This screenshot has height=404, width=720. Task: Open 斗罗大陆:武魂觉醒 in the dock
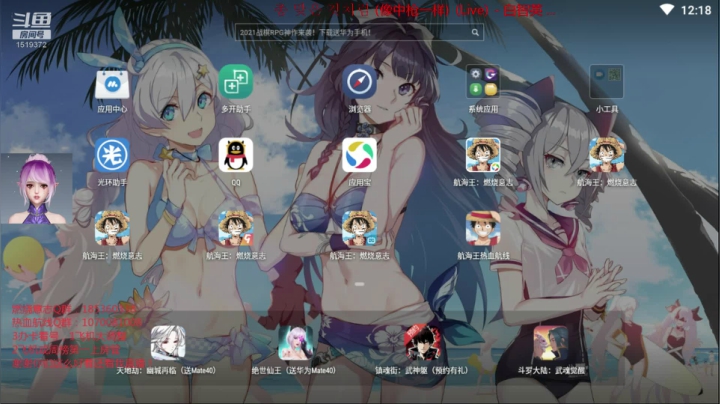tap(551, 343)
